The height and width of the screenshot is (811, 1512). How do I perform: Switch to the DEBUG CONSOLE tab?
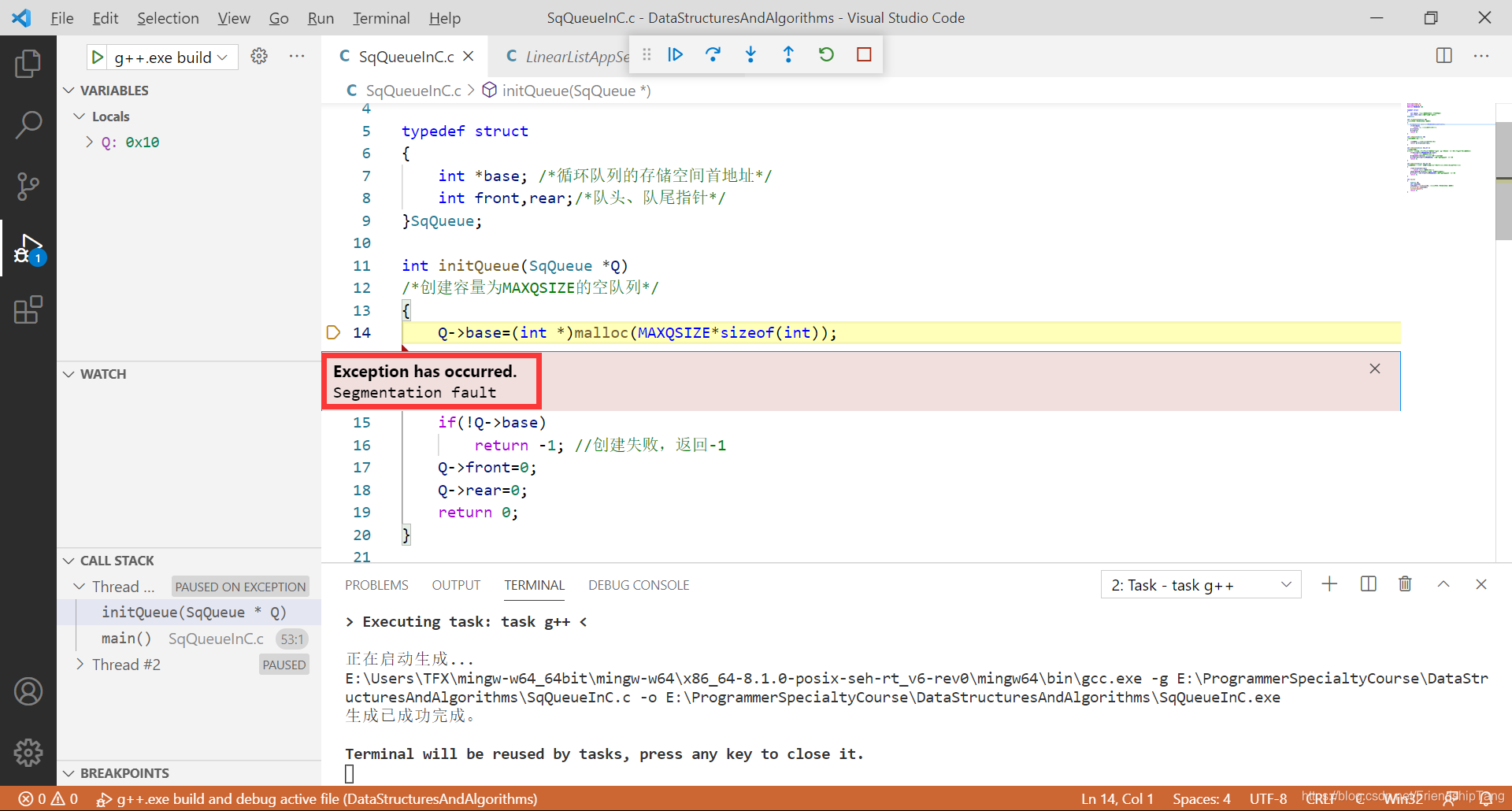tap(638, 585)
